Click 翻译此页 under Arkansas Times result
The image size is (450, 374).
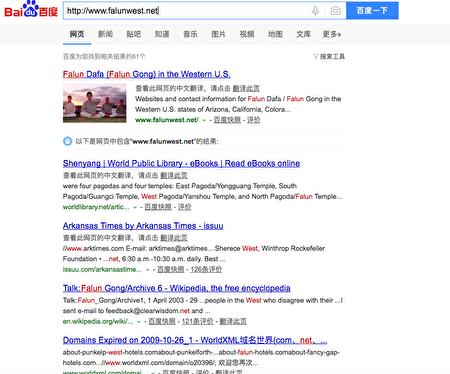point(174,238)
